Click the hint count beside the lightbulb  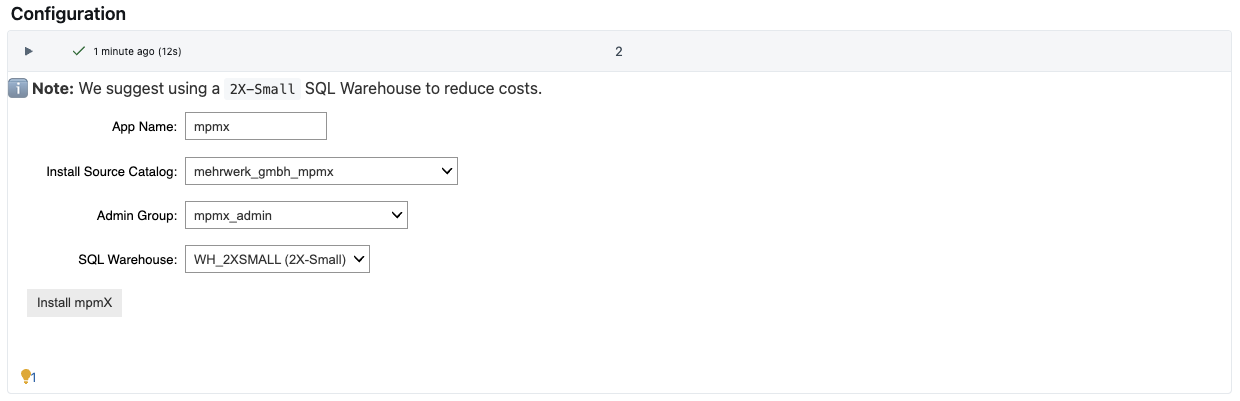(34, 378)
